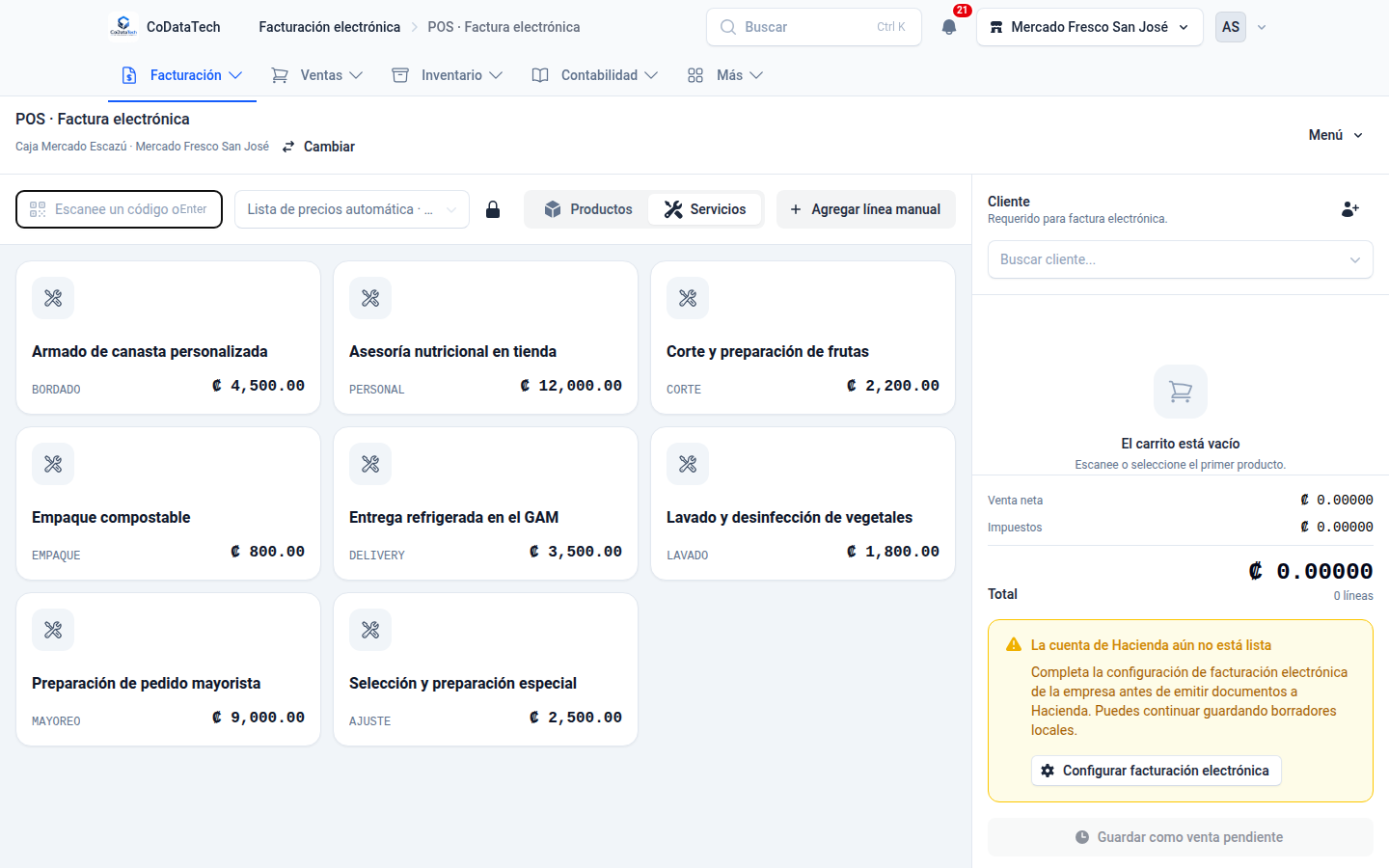Click Cambiar to switch cash register

[318, 147]
